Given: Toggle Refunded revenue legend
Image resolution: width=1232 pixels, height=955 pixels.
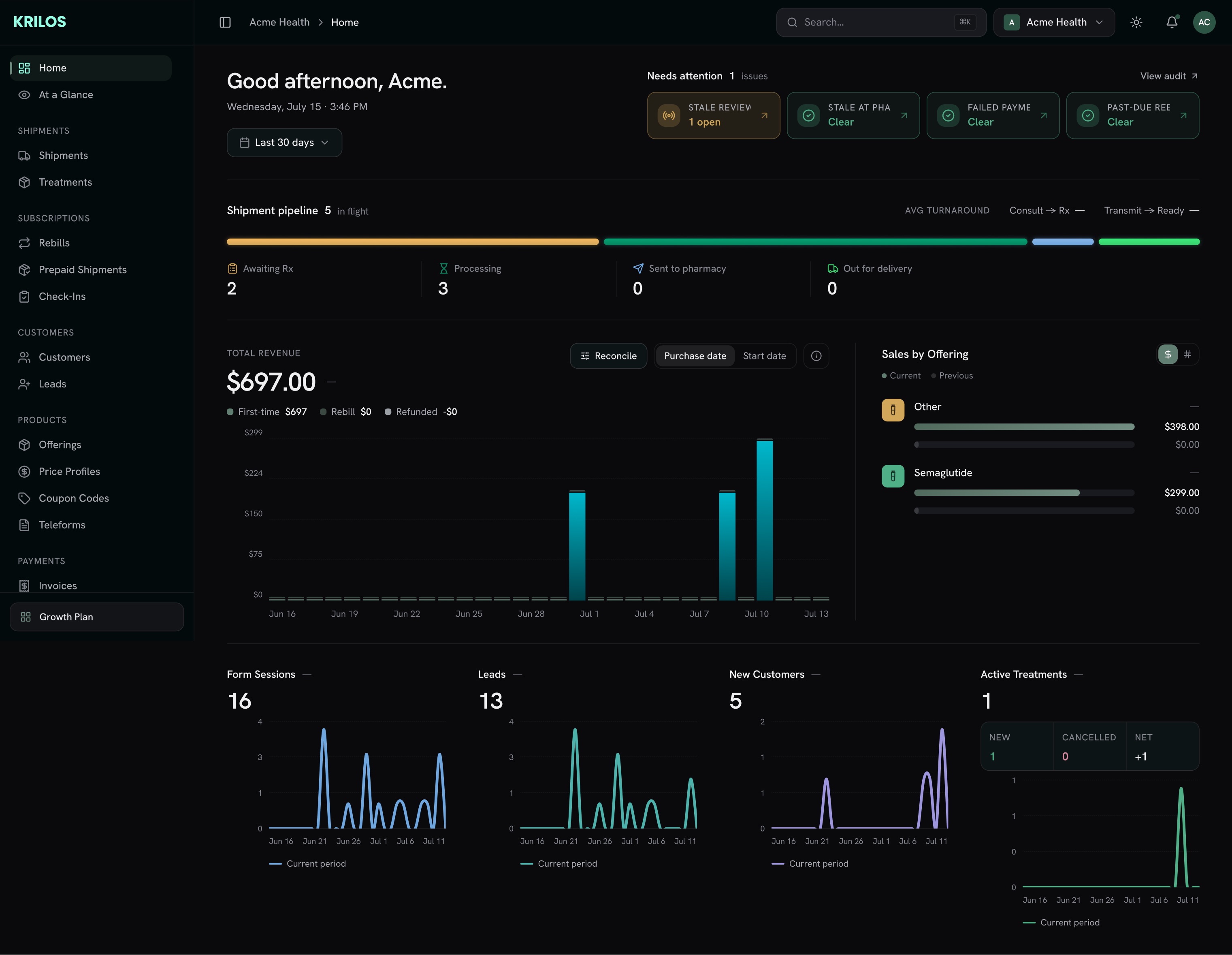Looking at the screenshot, I should coord(421,412).
